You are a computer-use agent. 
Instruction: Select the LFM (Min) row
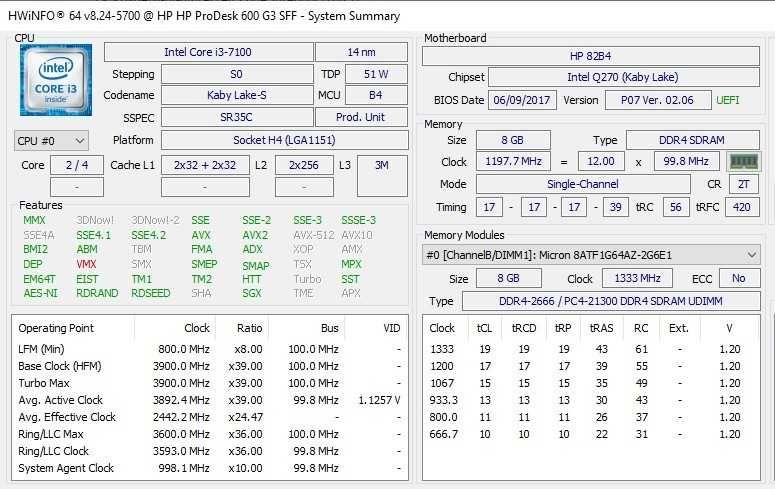(x=210, y=349)
